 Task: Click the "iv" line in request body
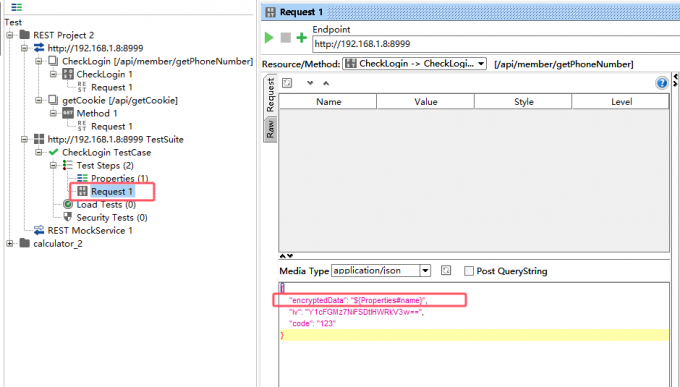[356, 312]
